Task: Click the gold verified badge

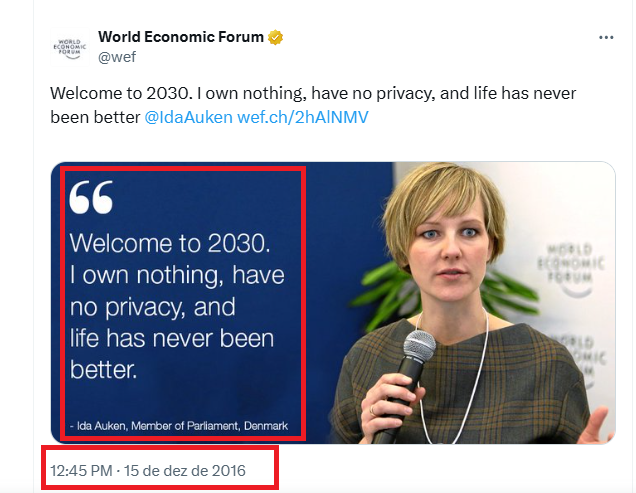Action: tap(275, 37)
